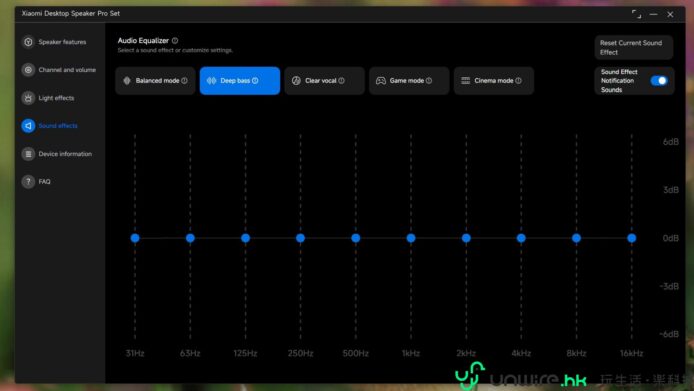Click the Game mode controller icon

(381, 81)
